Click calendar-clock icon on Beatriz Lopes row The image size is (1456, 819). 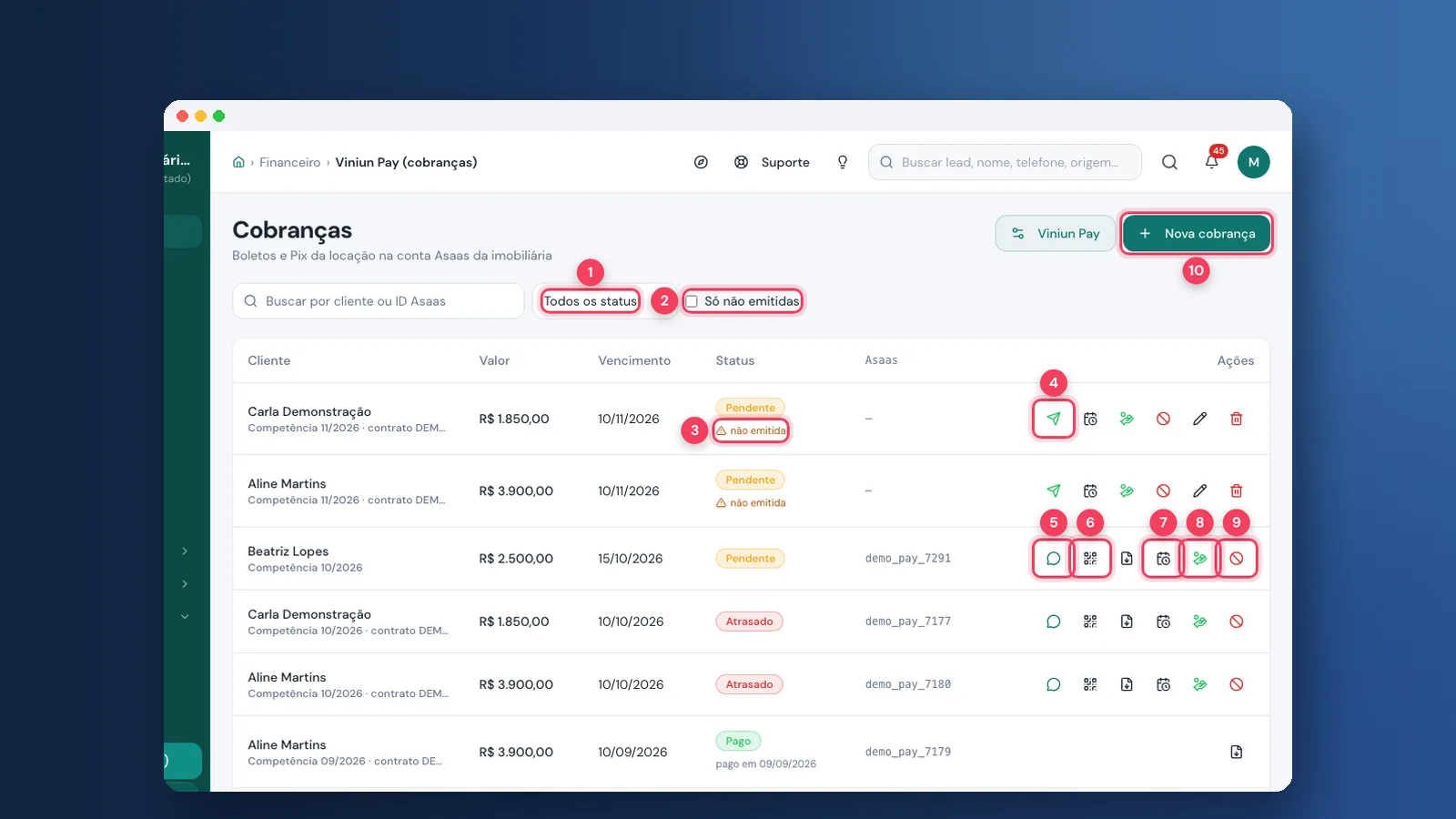point(1163,559)
